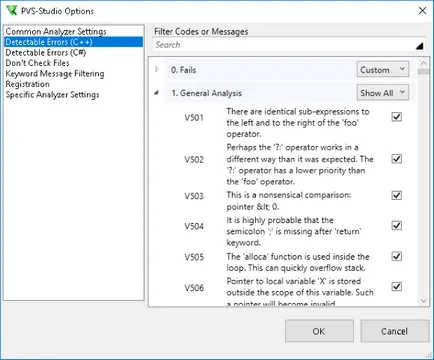434x360 pixels.
Task: Select the V504 code label
Action: [x=194, y=226]
